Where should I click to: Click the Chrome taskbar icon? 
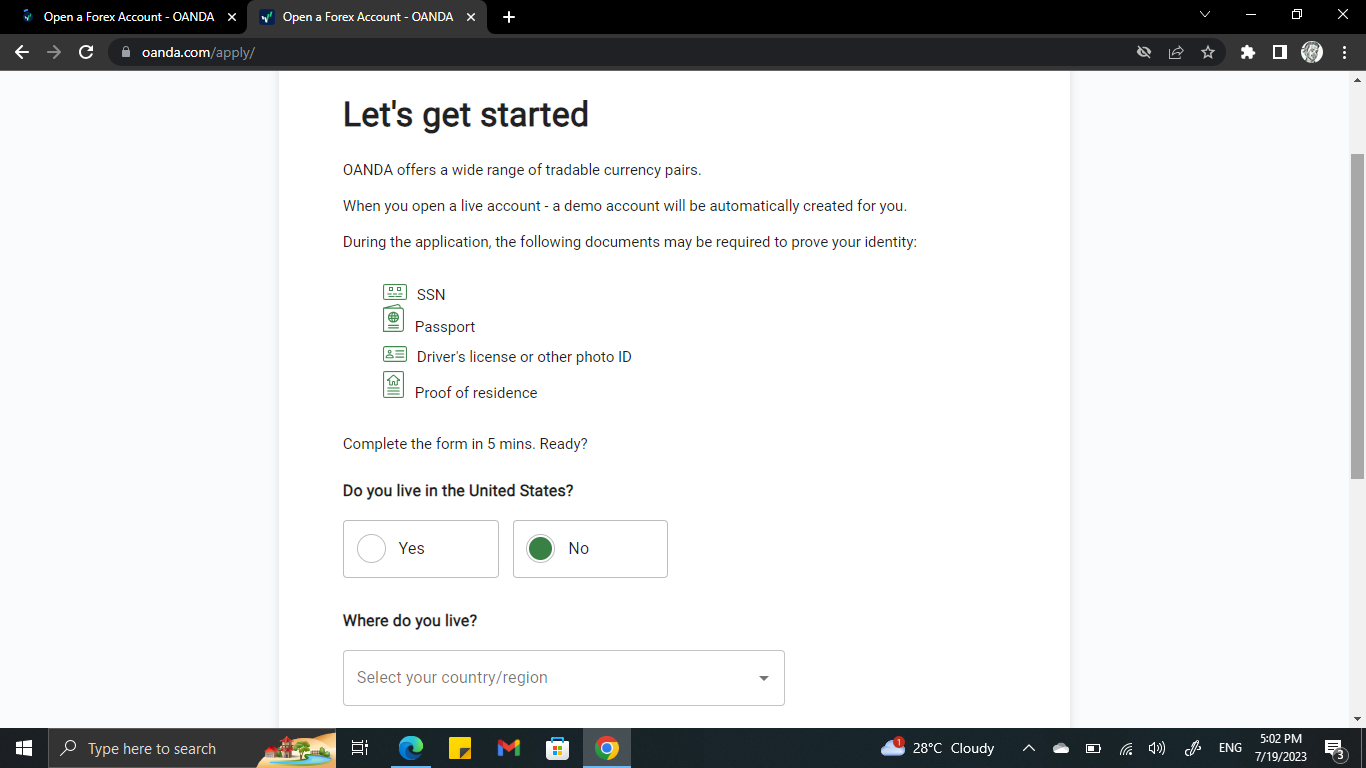coord(606,748)
